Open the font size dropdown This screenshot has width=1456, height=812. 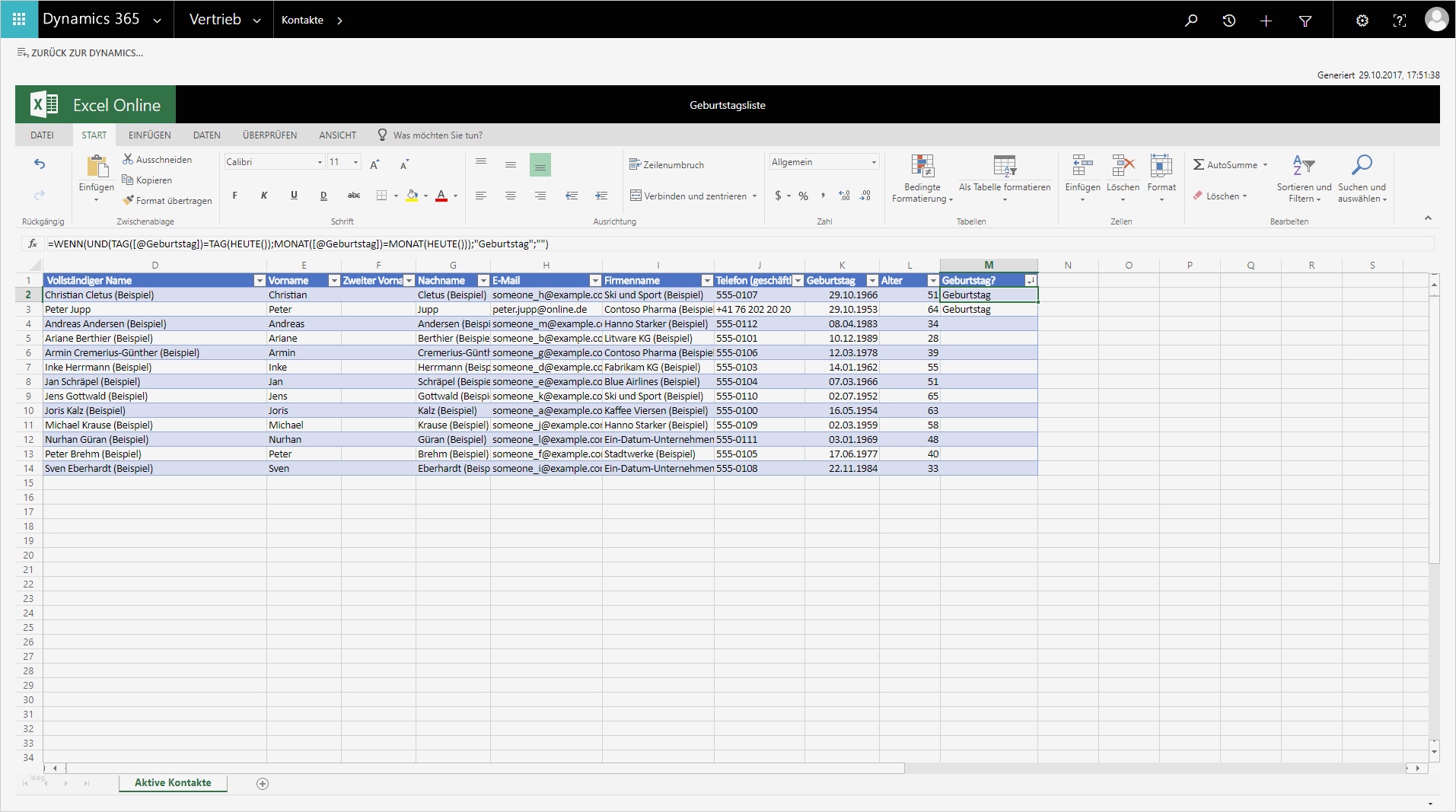click(355, 162)
